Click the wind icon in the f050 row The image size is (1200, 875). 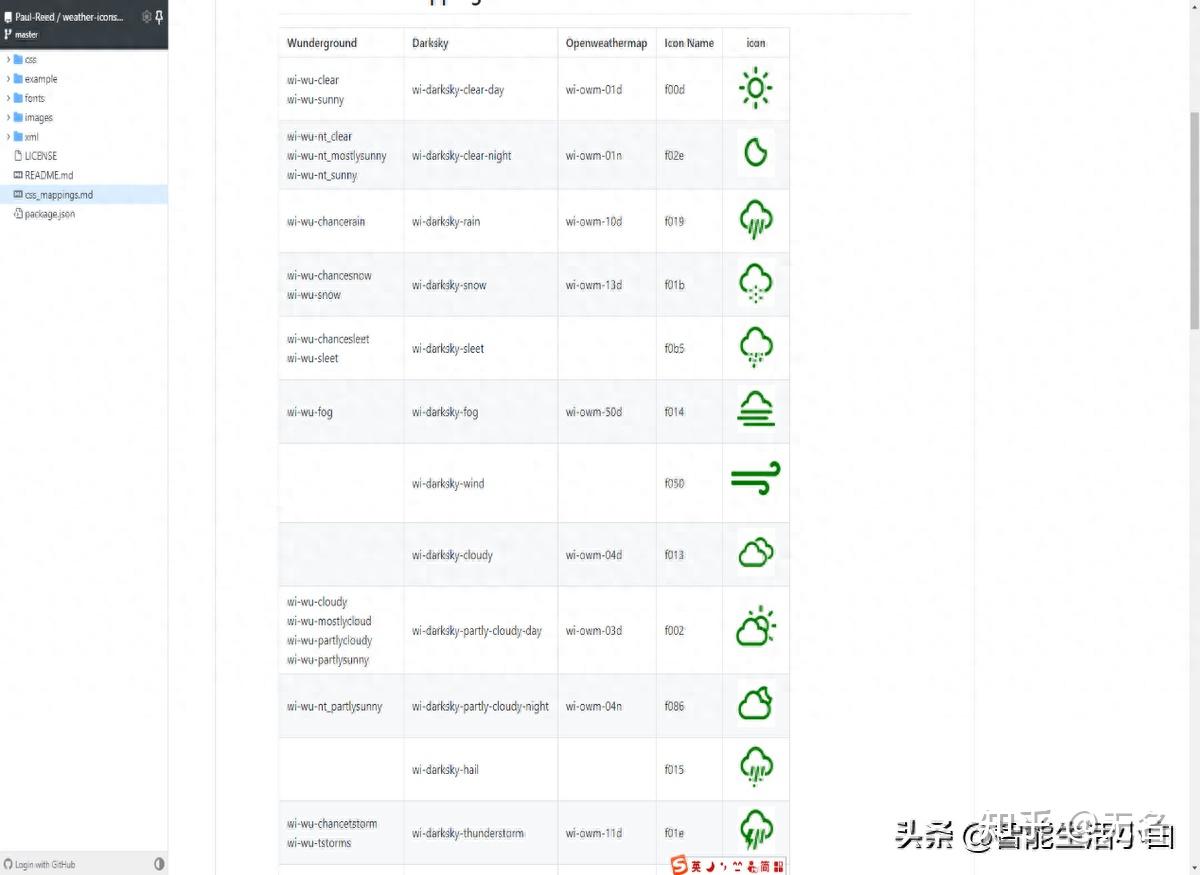coord(756,479)
